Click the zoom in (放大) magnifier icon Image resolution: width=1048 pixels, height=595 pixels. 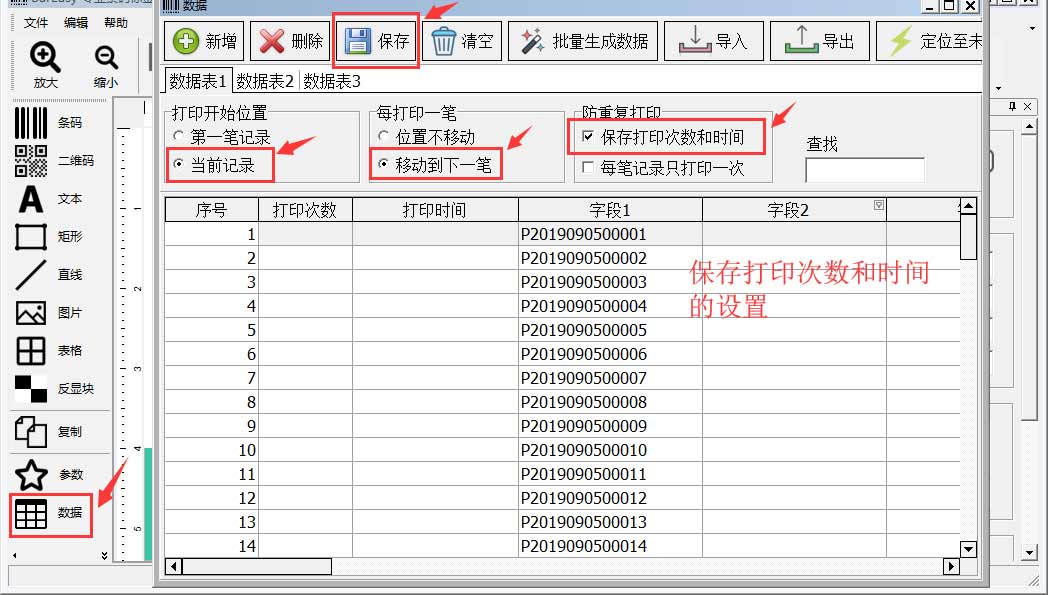click(x=45, y=58)
